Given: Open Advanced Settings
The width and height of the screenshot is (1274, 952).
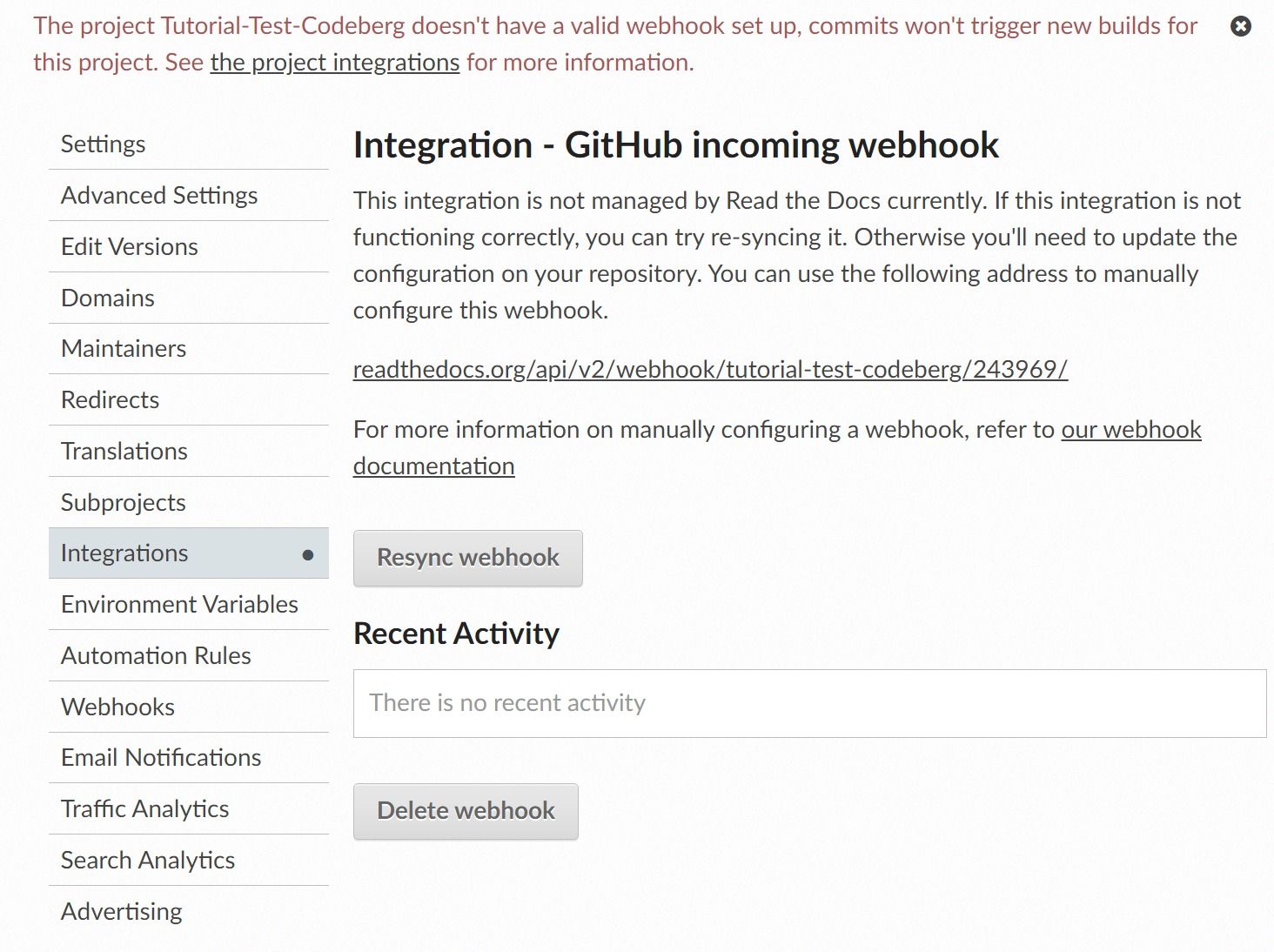Looking at the screenshot, I should [x=158, y=195].
